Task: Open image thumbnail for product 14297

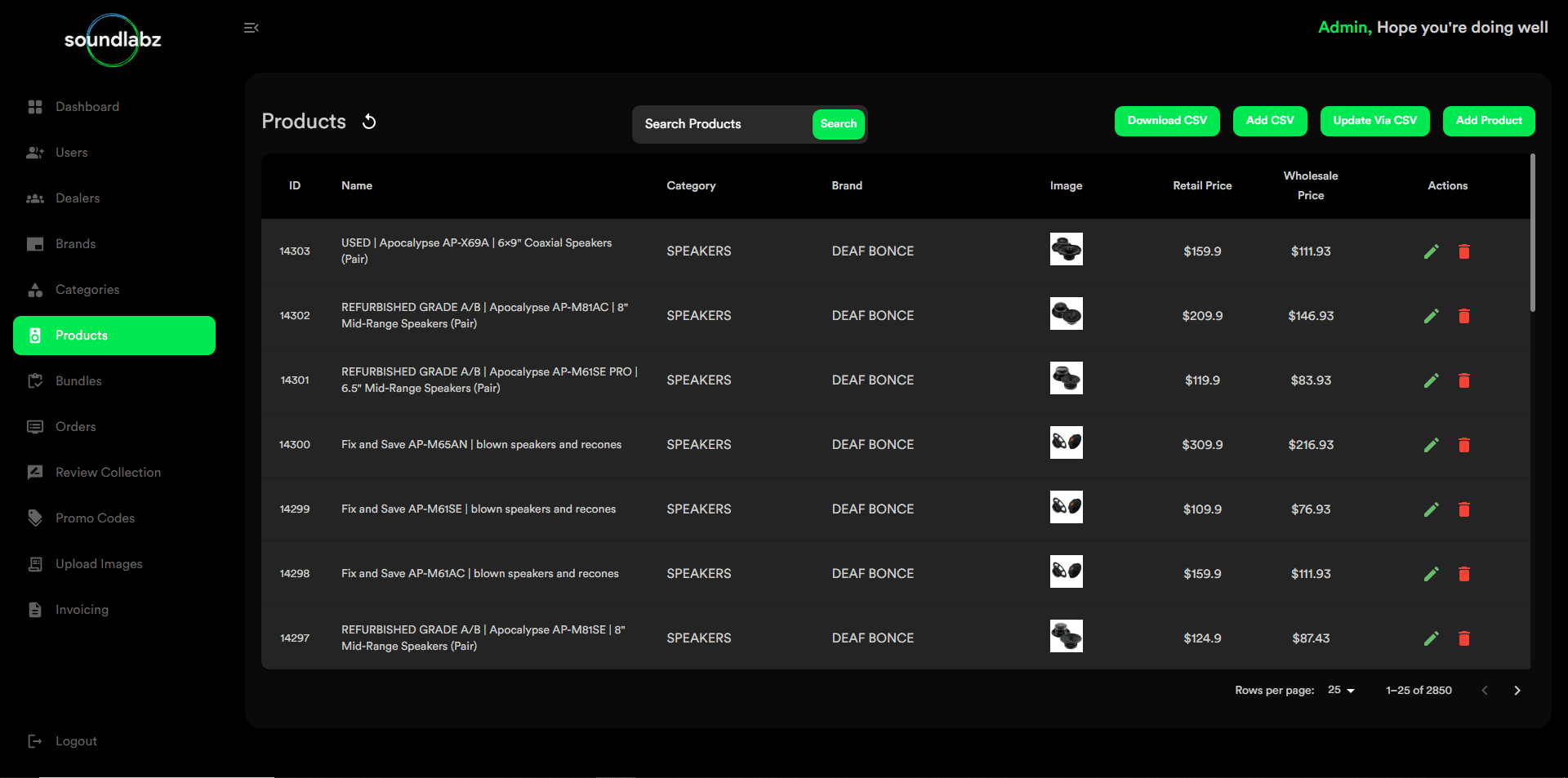Action: click(1066, 636)
